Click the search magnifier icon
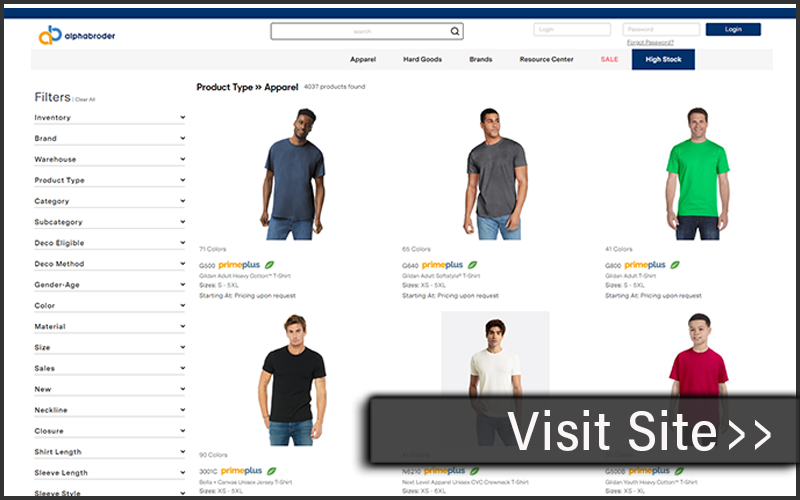800x500 pixels. tap(455, 32)
